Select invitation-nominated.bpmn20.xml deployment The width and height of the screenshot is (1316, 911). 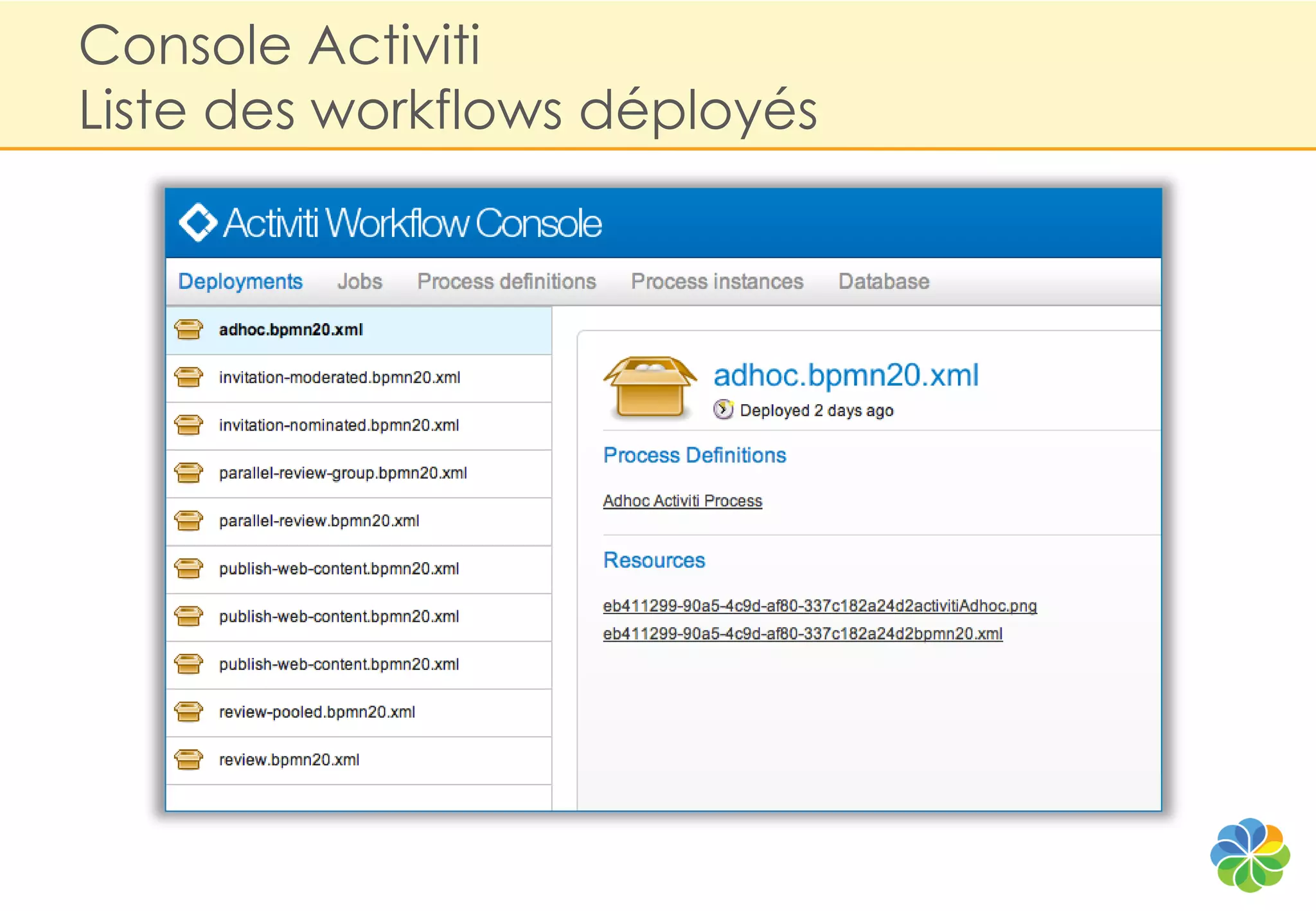(359, 425)
